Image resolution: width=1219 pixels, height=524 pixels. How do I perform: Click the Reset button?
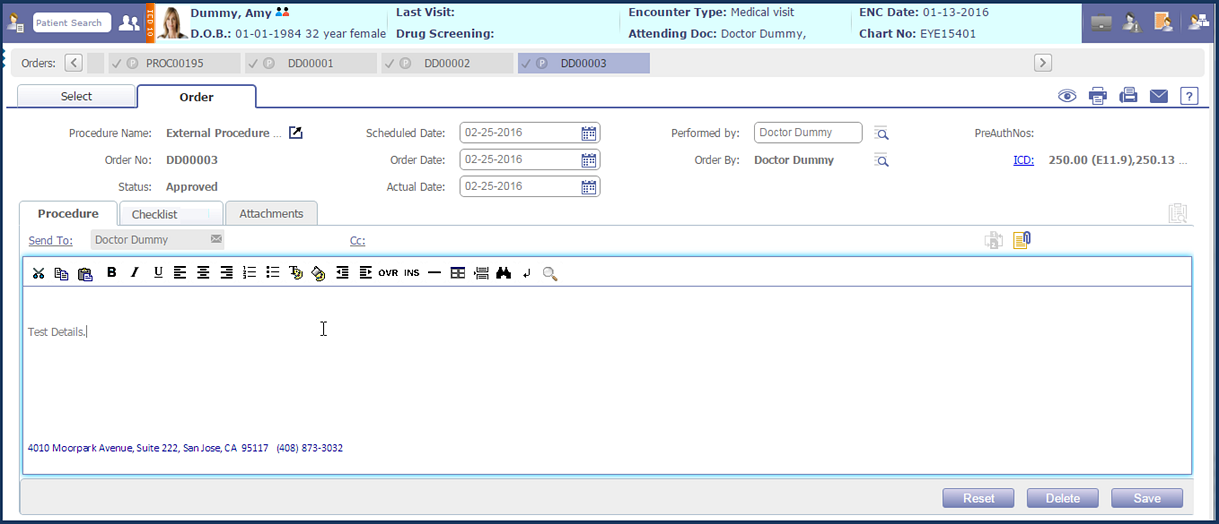tap(978, 498)
